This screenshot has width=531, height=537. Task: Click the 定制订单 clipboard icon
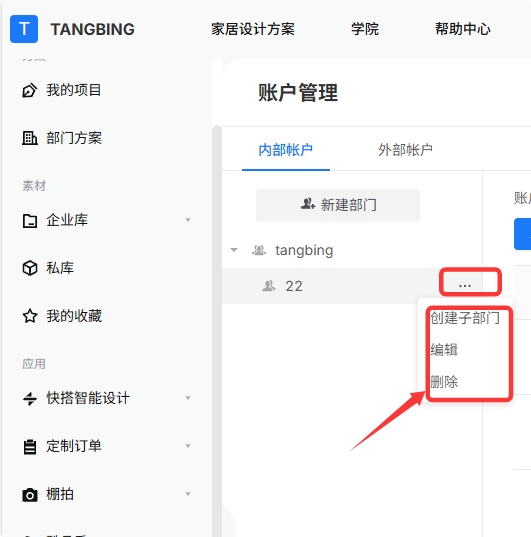click(x=30, y=446)
